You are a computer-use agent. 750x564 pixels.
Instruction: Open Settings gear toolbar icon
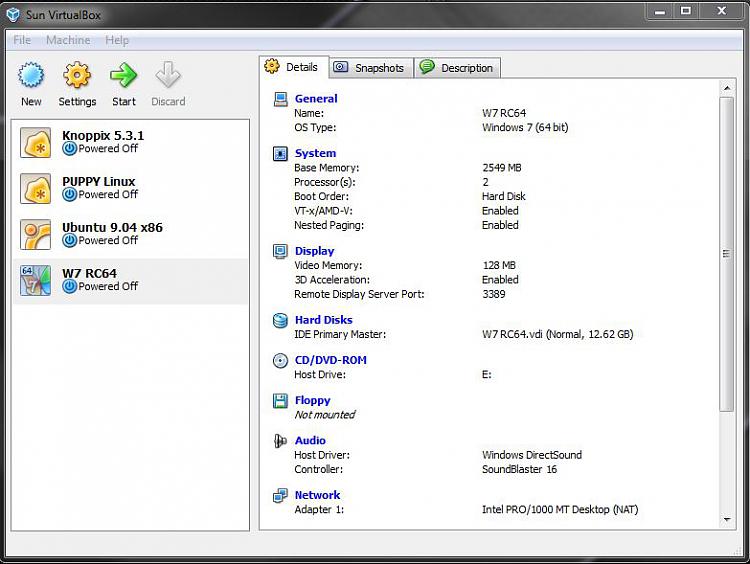[x=77, y=75]
